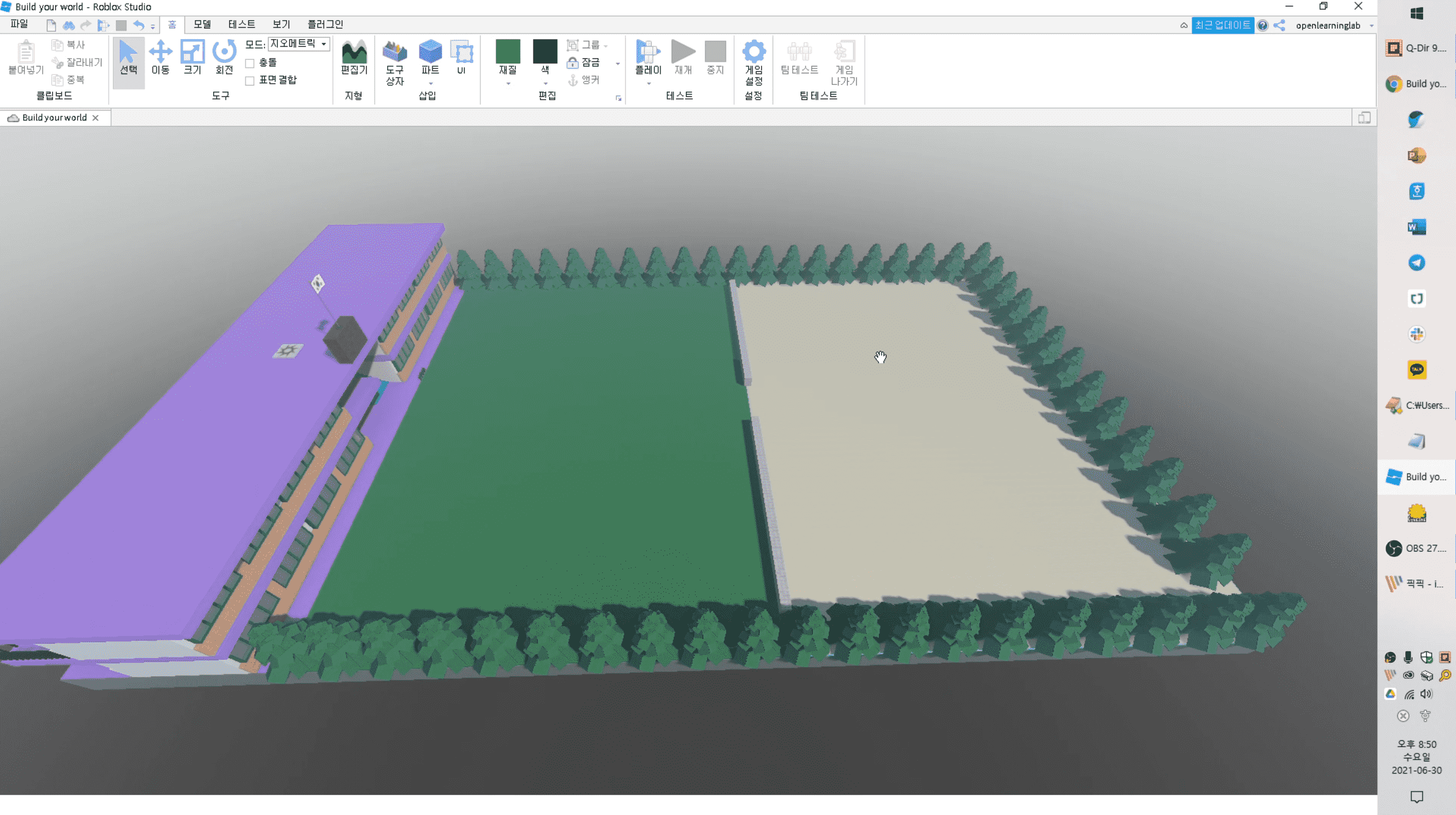The height and width of the screenshot is (815, 1456).
Task: Open the Toolbox (도구 상자)
Action: [395, 63]
